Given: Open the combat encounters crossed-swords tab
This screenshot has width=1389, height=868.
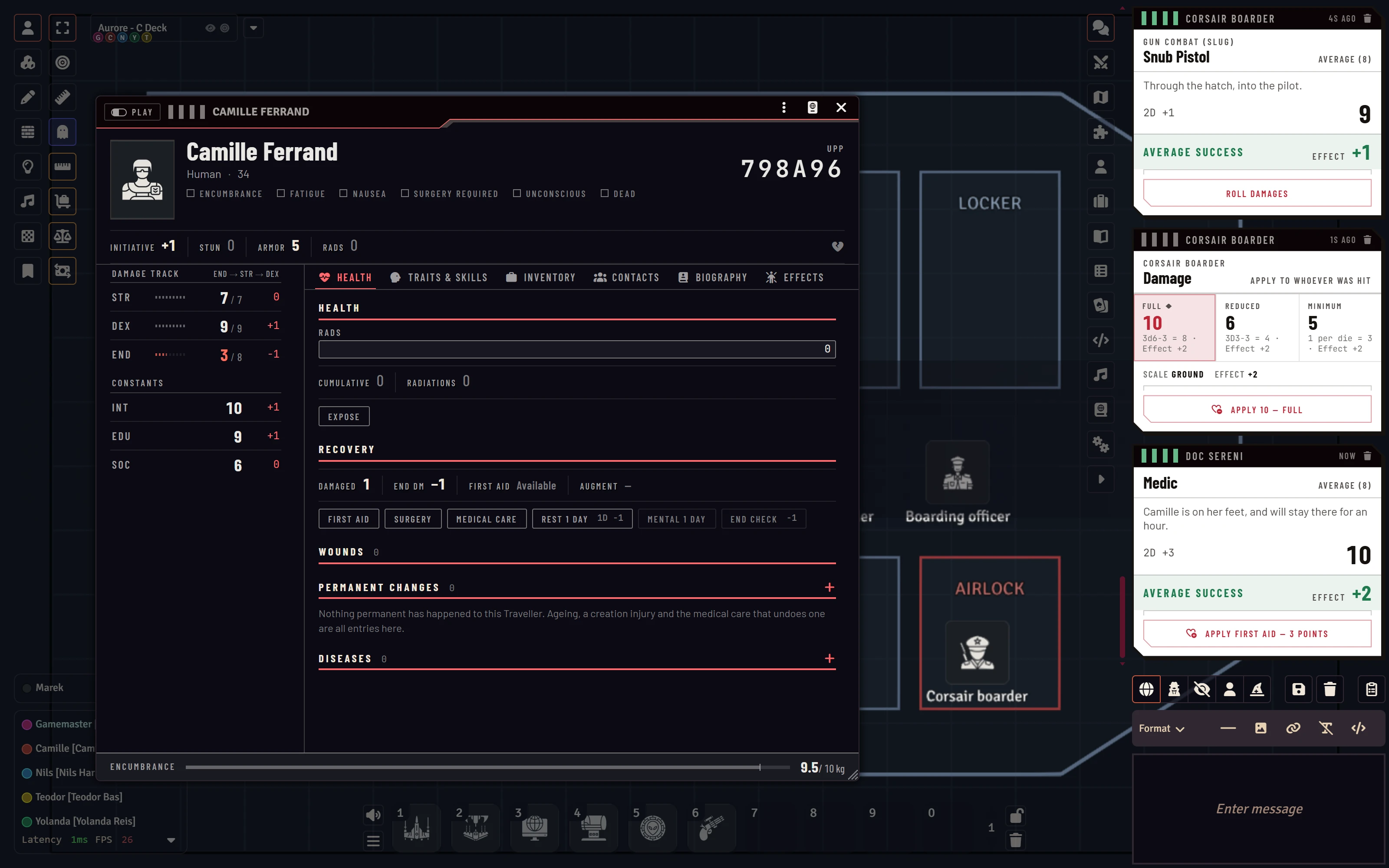Looking at the screenshot, I should tap(1100, 62).
